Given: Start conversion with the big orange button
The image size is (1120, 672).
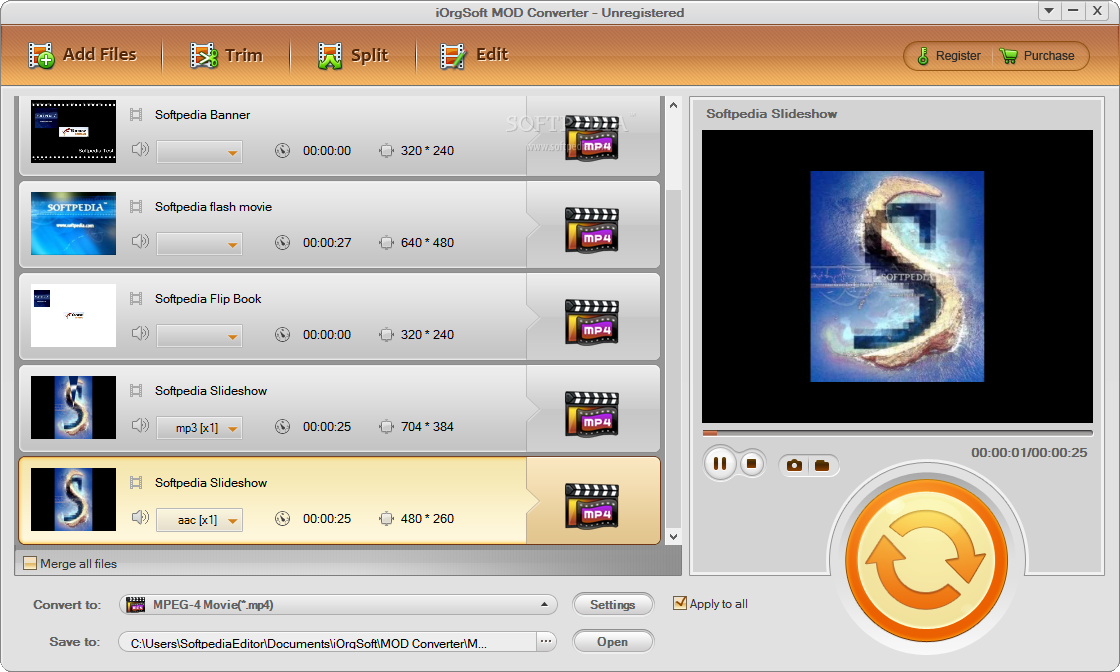Looking at the screenshot, I should coord(926,560).
